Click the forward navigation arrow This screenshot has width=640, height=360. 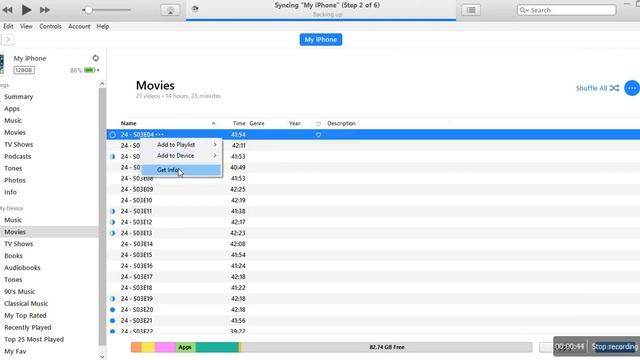pyautogui.click(x=8, y=40)
